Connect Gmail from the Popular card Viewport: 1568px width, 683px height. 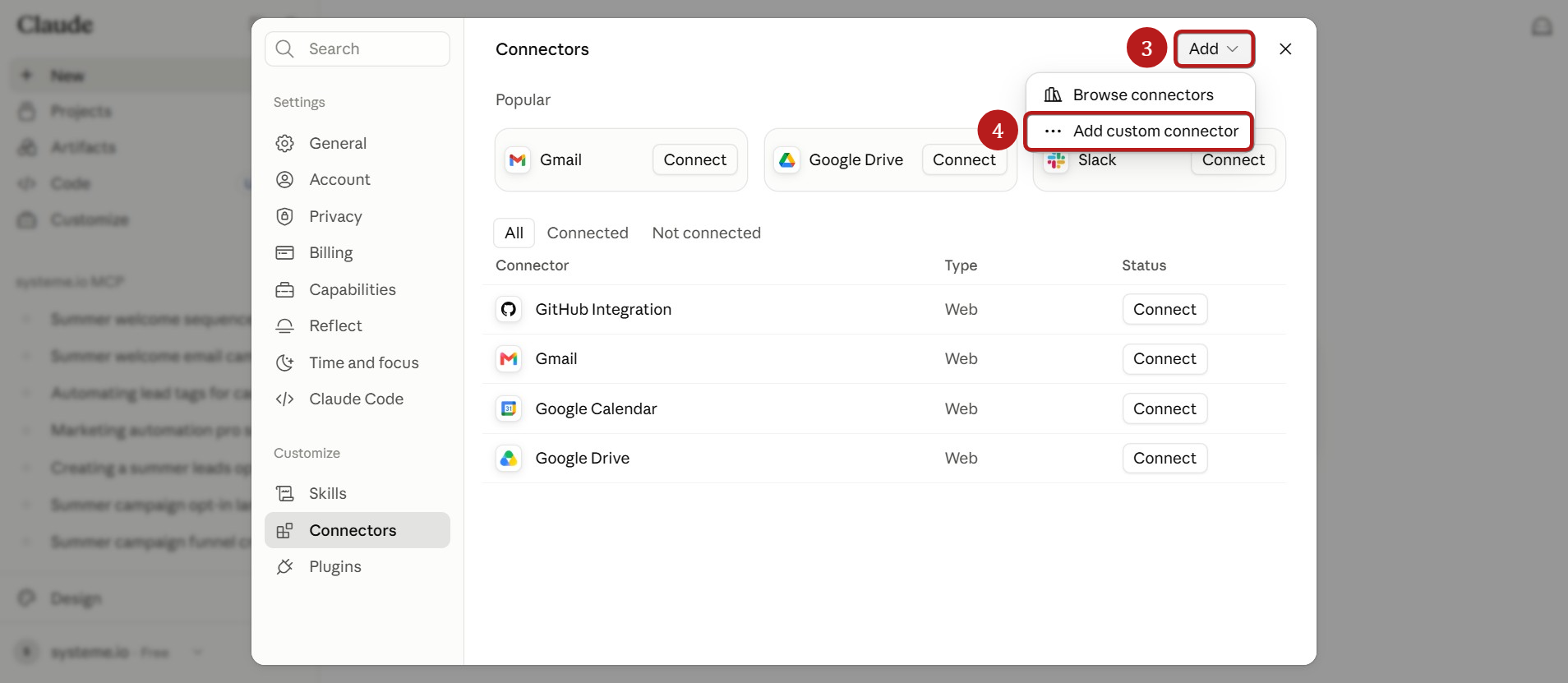(695, 159)
